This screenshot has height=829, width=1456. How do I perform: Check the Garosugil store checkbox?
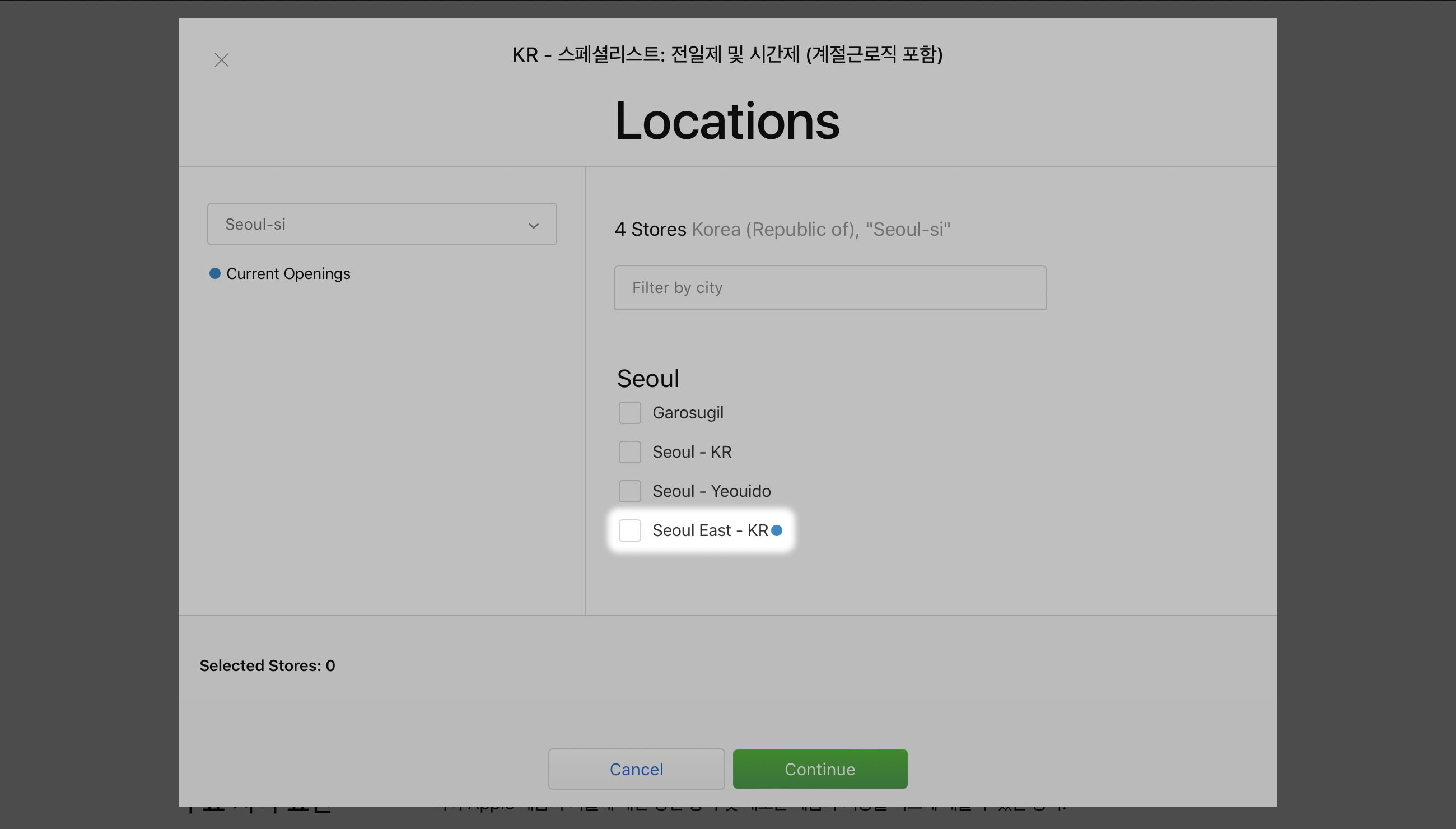pos(629,413)
